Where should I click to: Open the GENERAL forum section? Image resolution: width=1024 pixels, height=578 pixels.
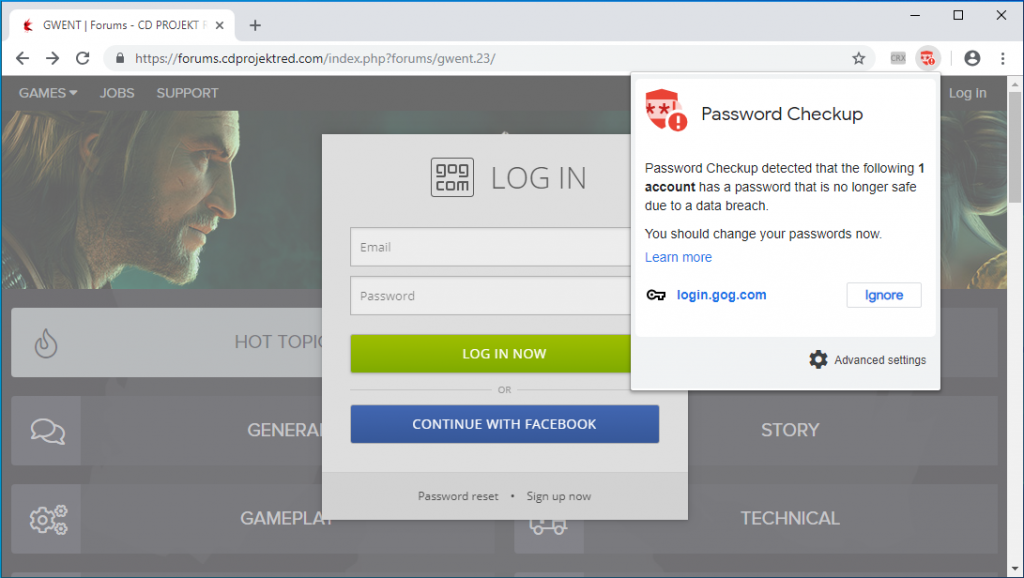tap(167, 430)
